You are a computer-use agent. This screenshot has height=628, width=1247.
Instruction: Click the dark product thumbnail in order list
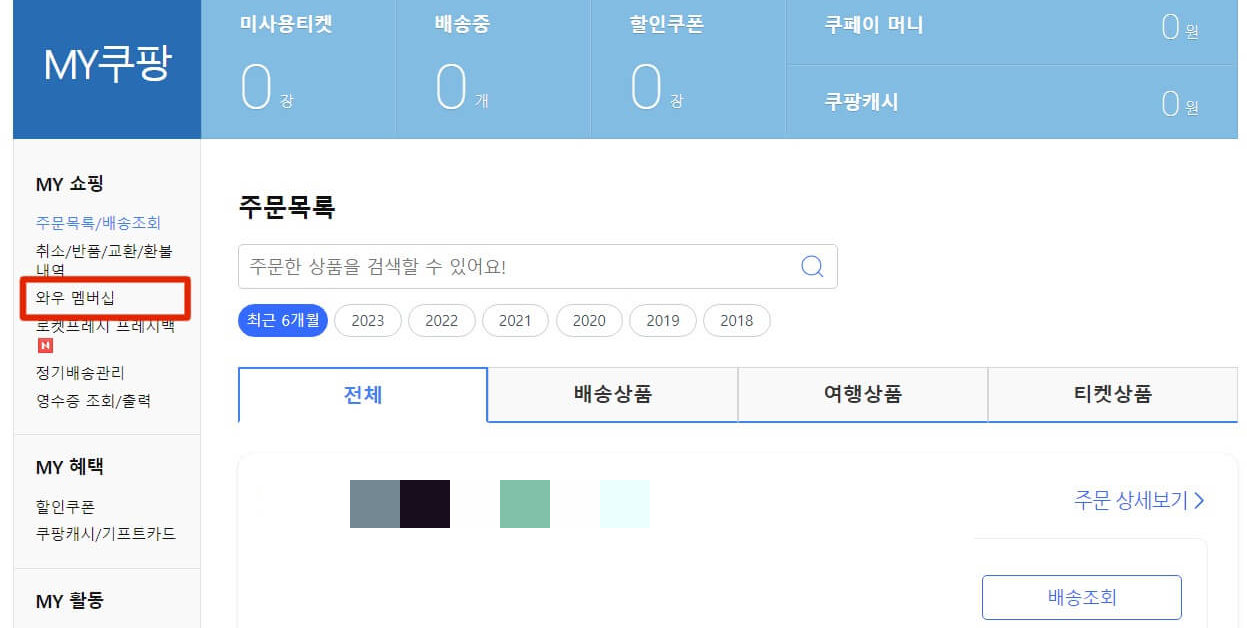point(424,503)
